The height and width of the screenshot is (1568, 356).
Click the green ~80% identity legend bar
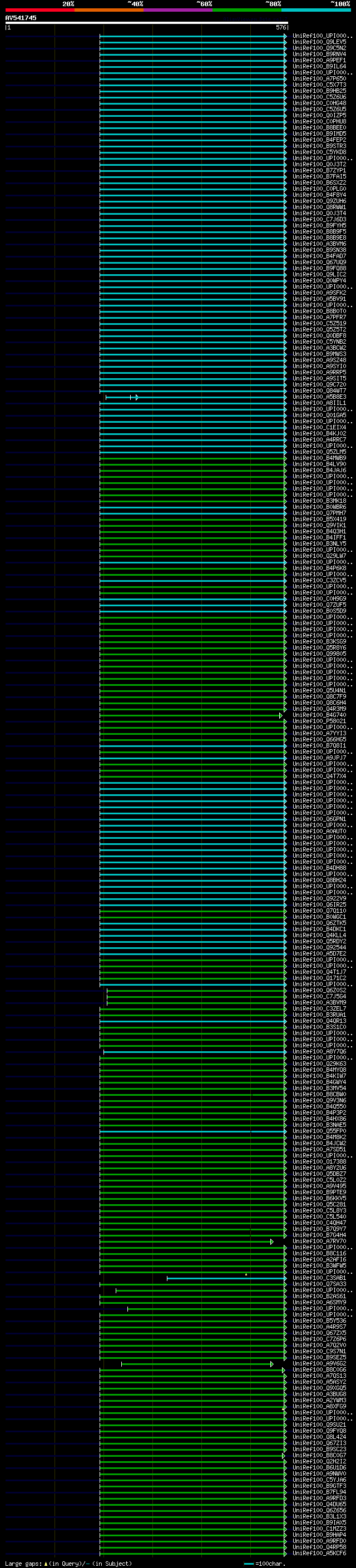[x=247, y=10]
